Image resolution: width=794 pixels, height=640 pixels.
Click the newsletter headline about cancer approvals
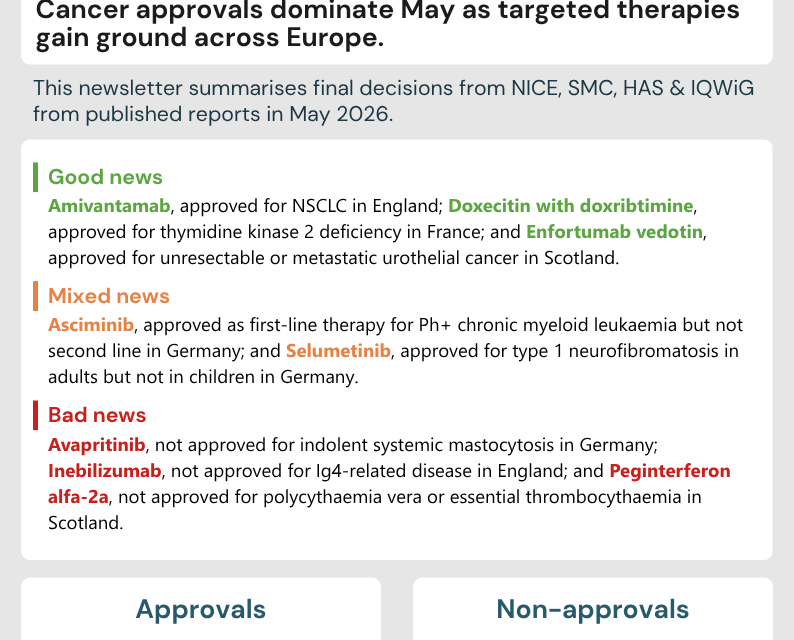click(x=388, y=24)
